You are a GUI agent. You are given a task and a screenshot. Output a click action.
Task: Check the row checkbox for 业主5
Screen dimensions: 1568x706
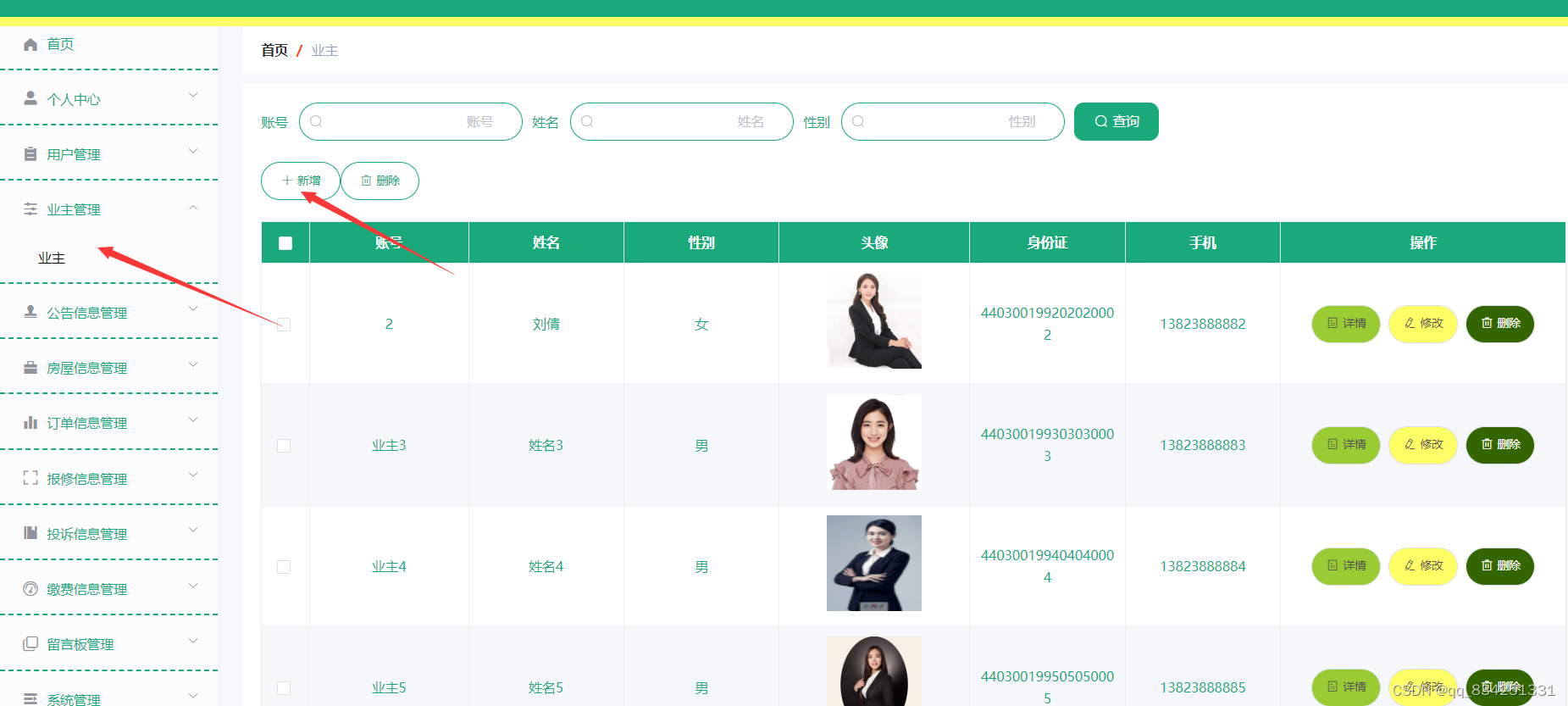tap(284, 688)
